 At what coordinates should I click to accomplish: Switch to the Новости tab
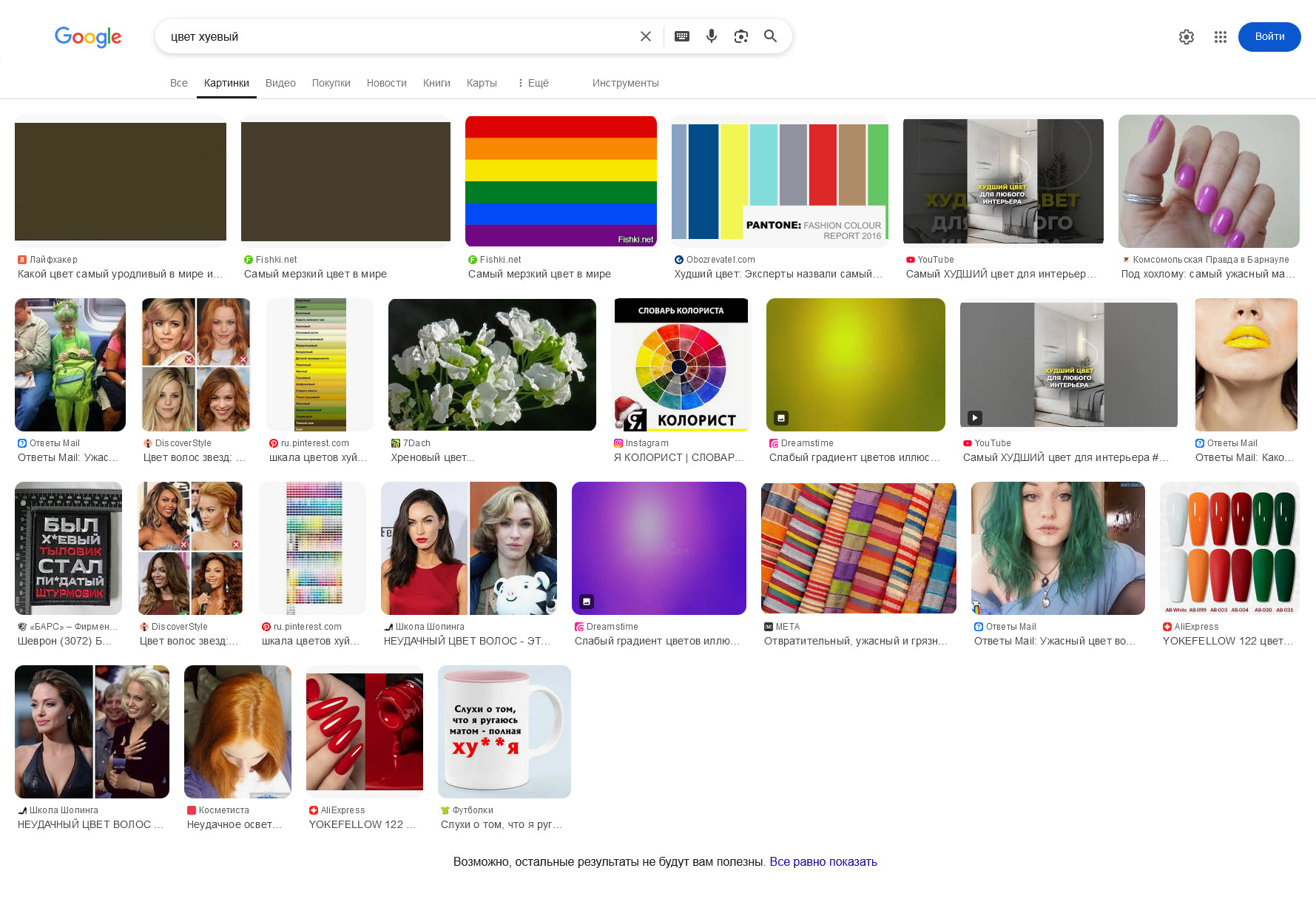[x=387, y=83]
